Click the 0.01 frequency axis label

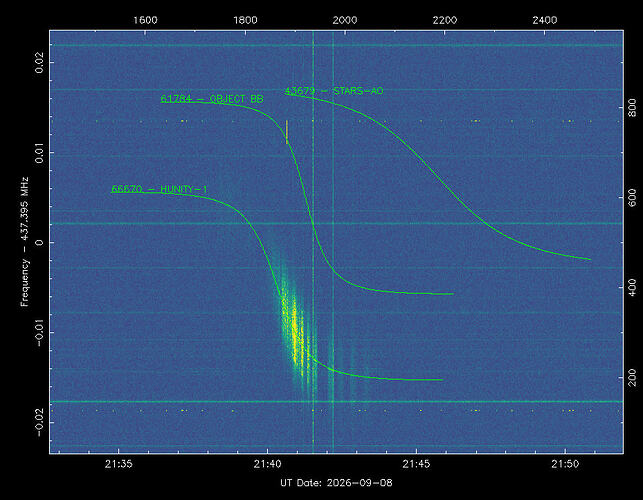[39, 153]
